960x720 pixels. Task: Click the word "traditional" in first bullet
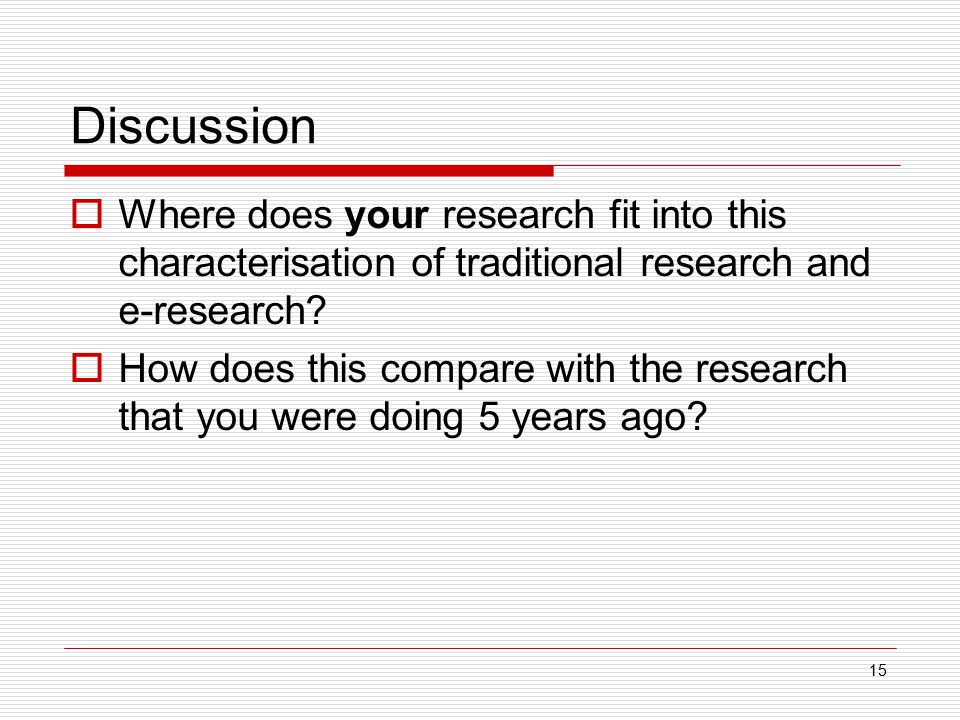pyautogui.click(x=539, y=263)
